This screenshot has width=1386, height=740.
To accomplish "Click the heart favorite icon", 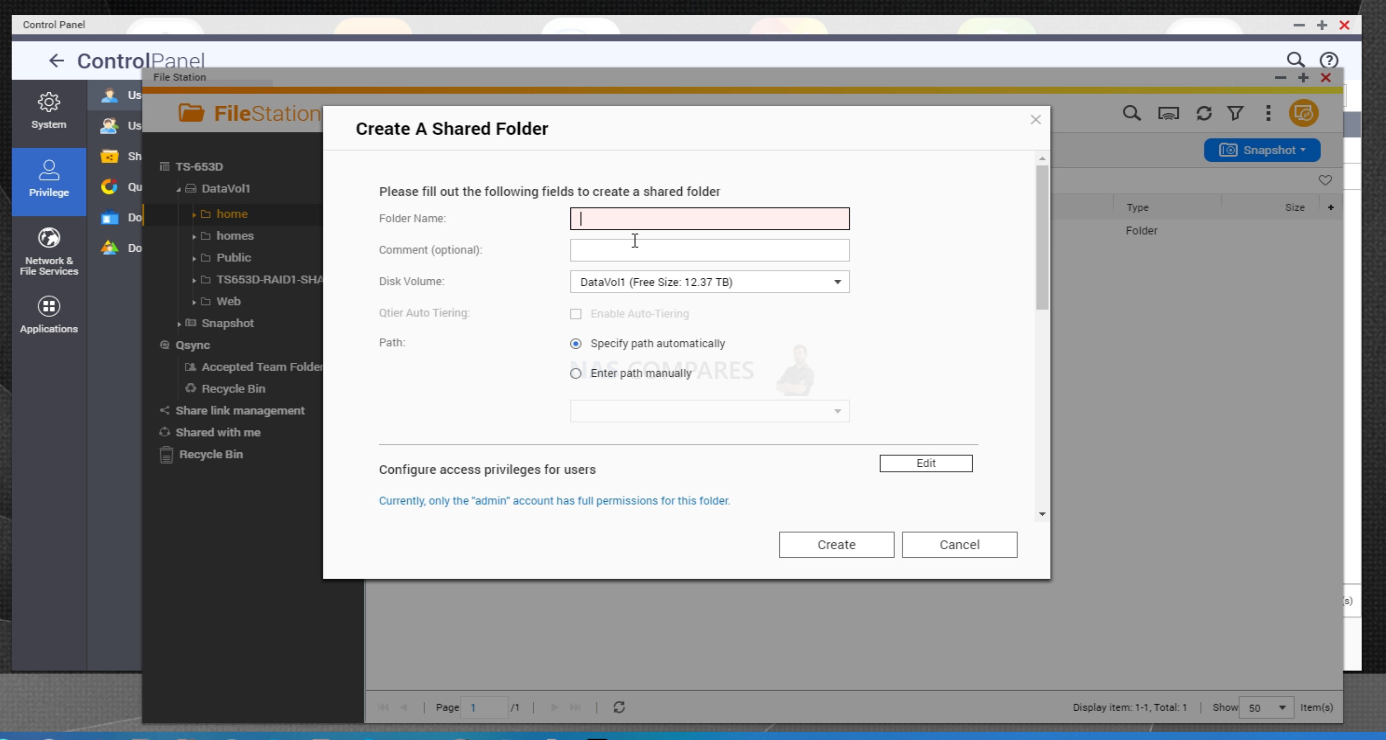I will tap(1325, 180).
